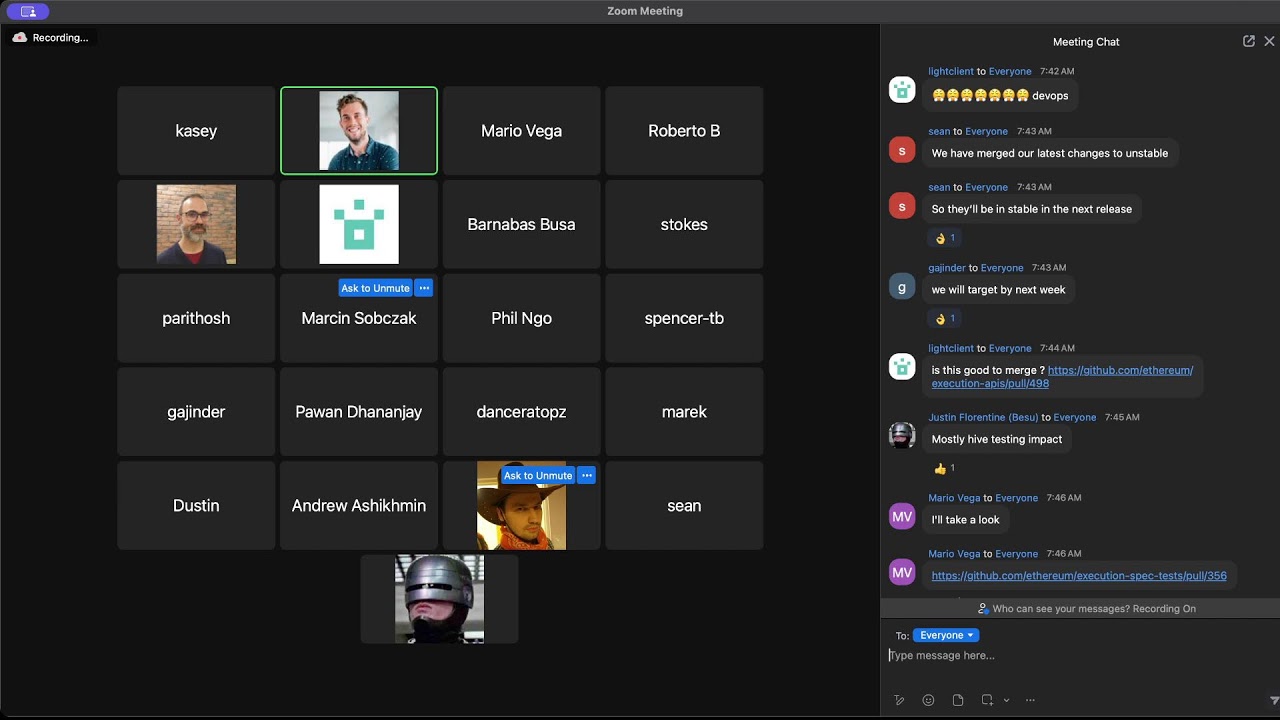Select the Pawan Dhananjay participant tile
The height and width of the screenshot is (720, 1280).
click(359, 412)
